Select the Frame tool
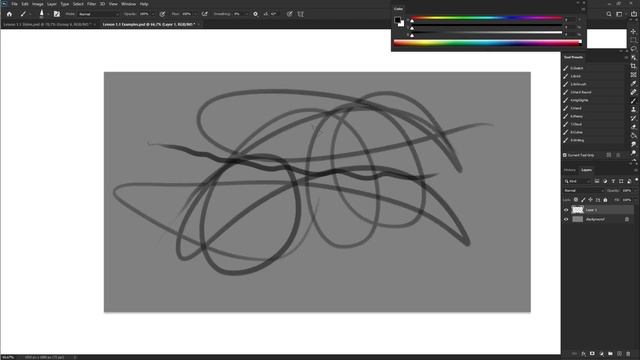The height and width of the screenshot is (360, 640). click(x=633, y=75)
